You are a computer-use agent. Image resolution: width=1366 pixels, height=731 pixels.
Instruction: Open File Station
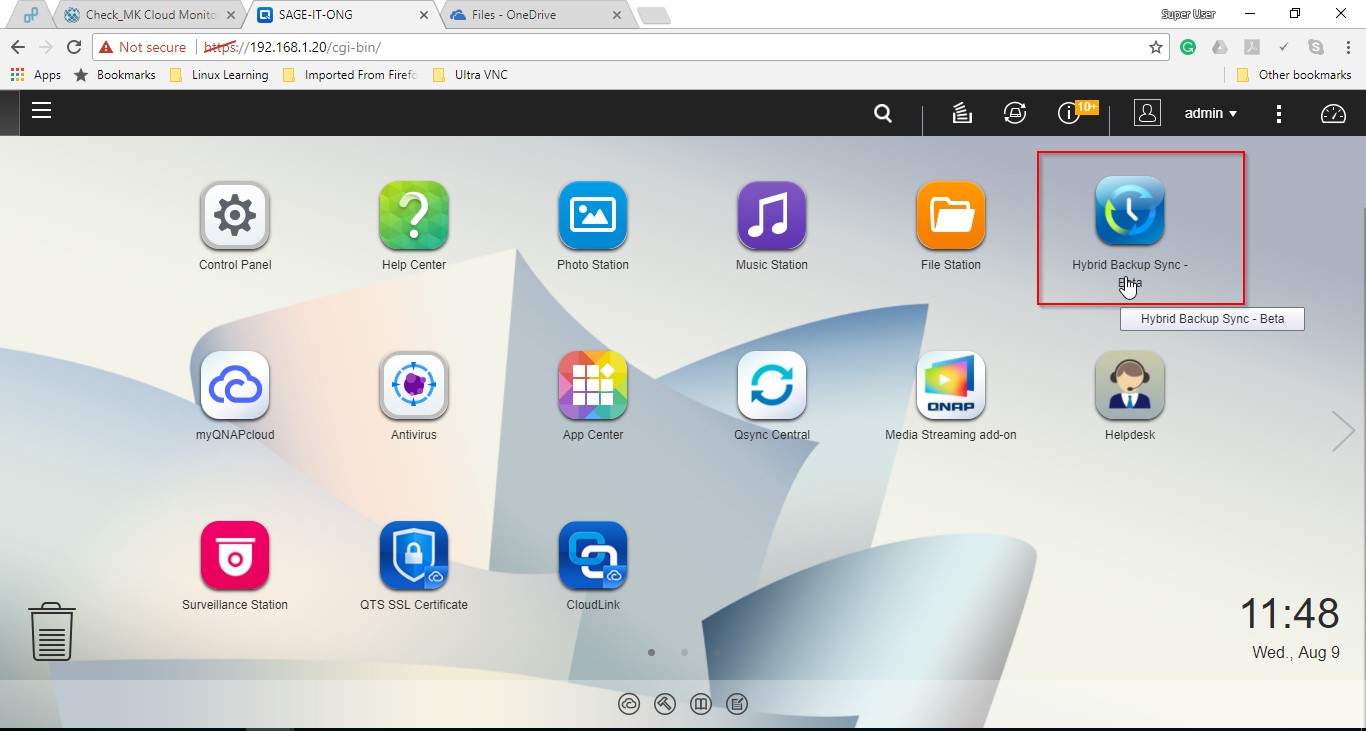pos(950,215)
